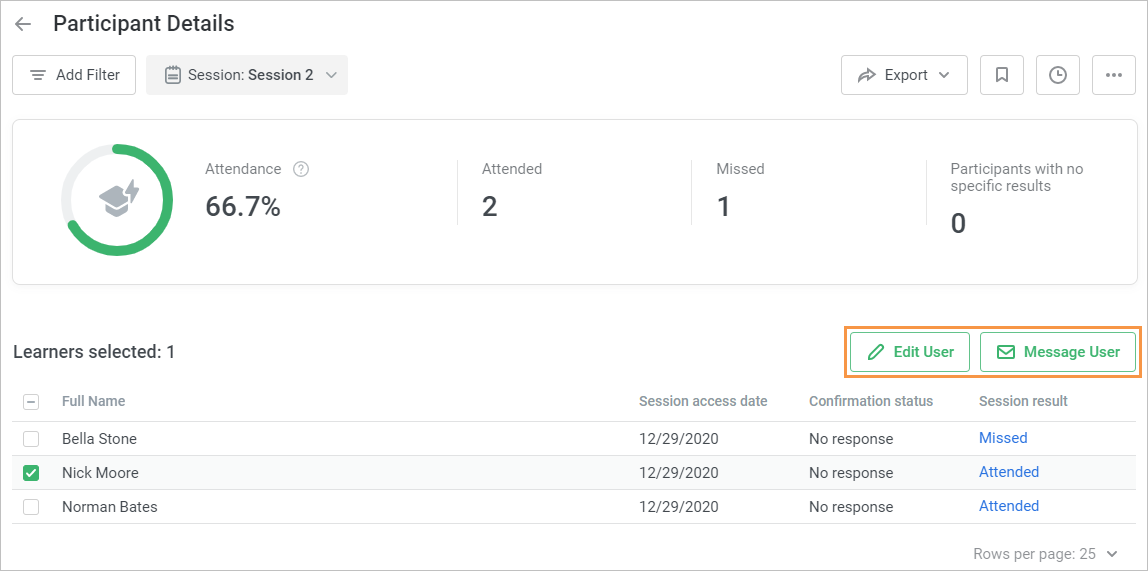Click the Add Filter button

coord(74,75)
